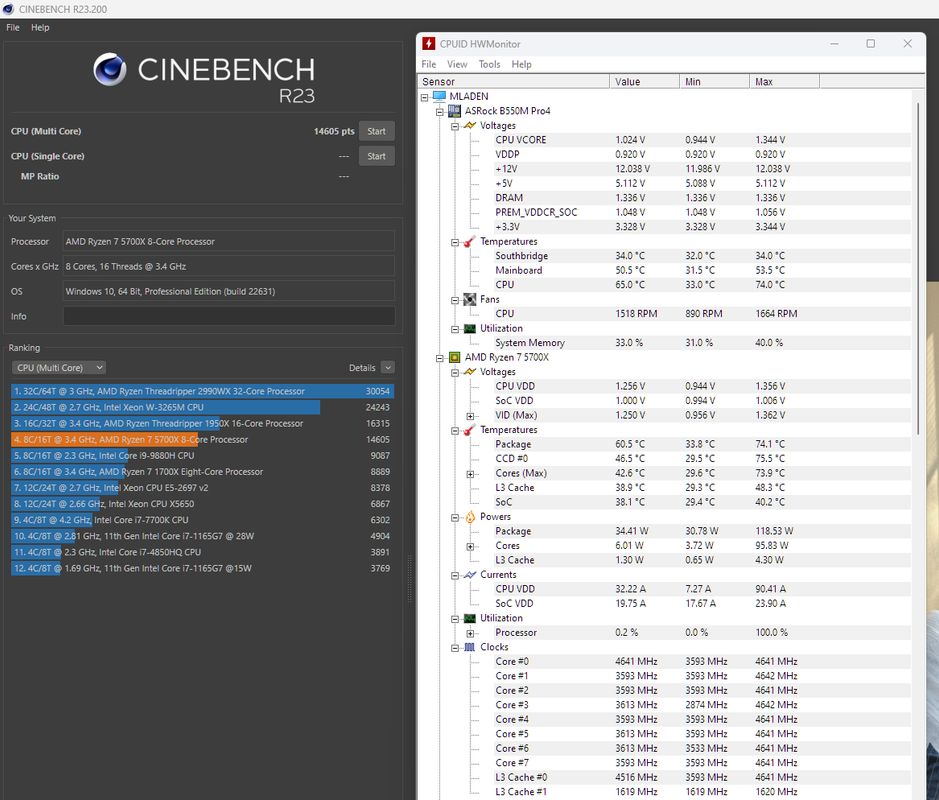Click the Sensor column header
The height and width of the screenshot is (800, 939).
[x=513, y=81]
